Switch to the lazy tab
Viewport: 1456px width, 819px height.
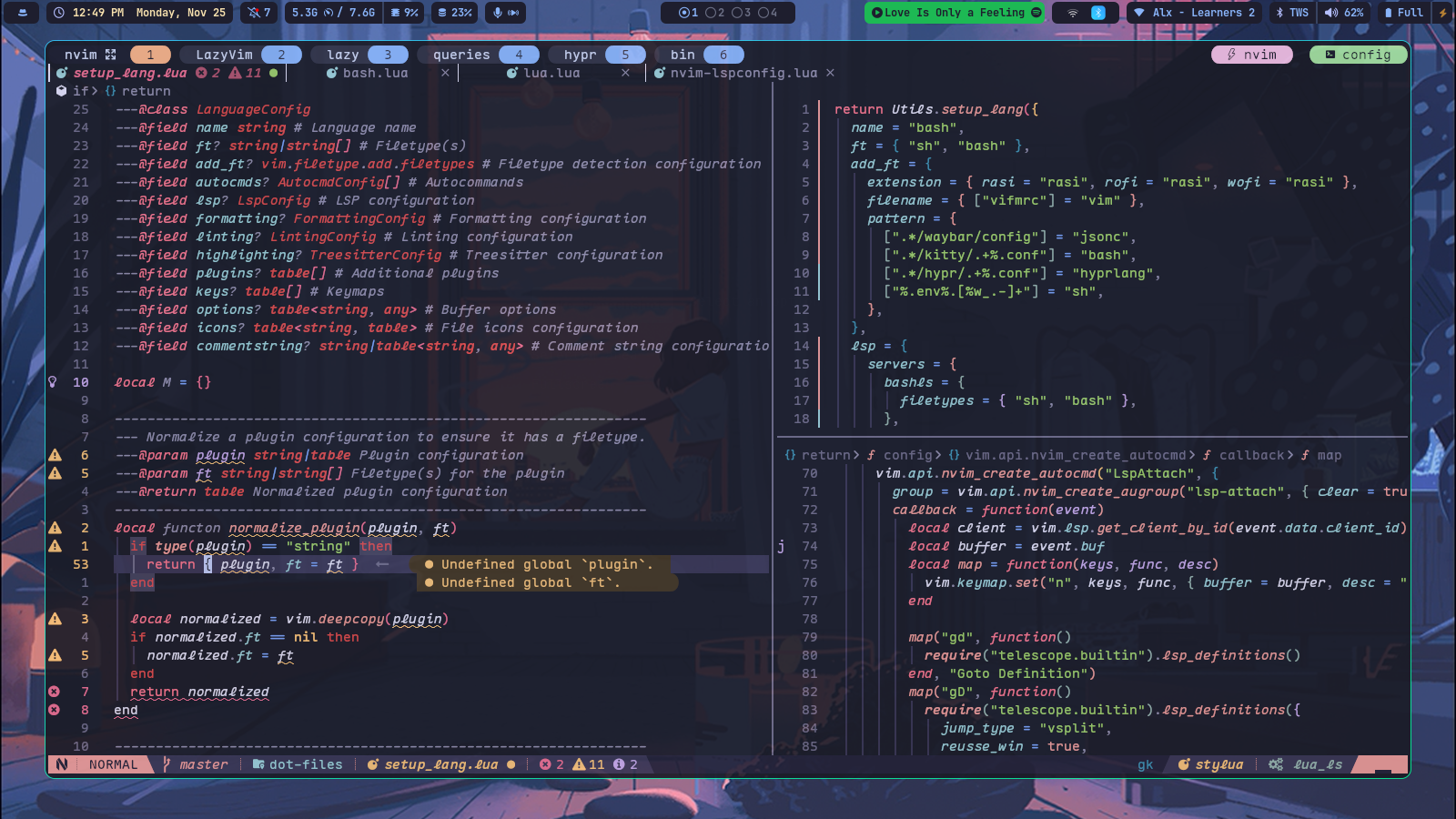359,55
